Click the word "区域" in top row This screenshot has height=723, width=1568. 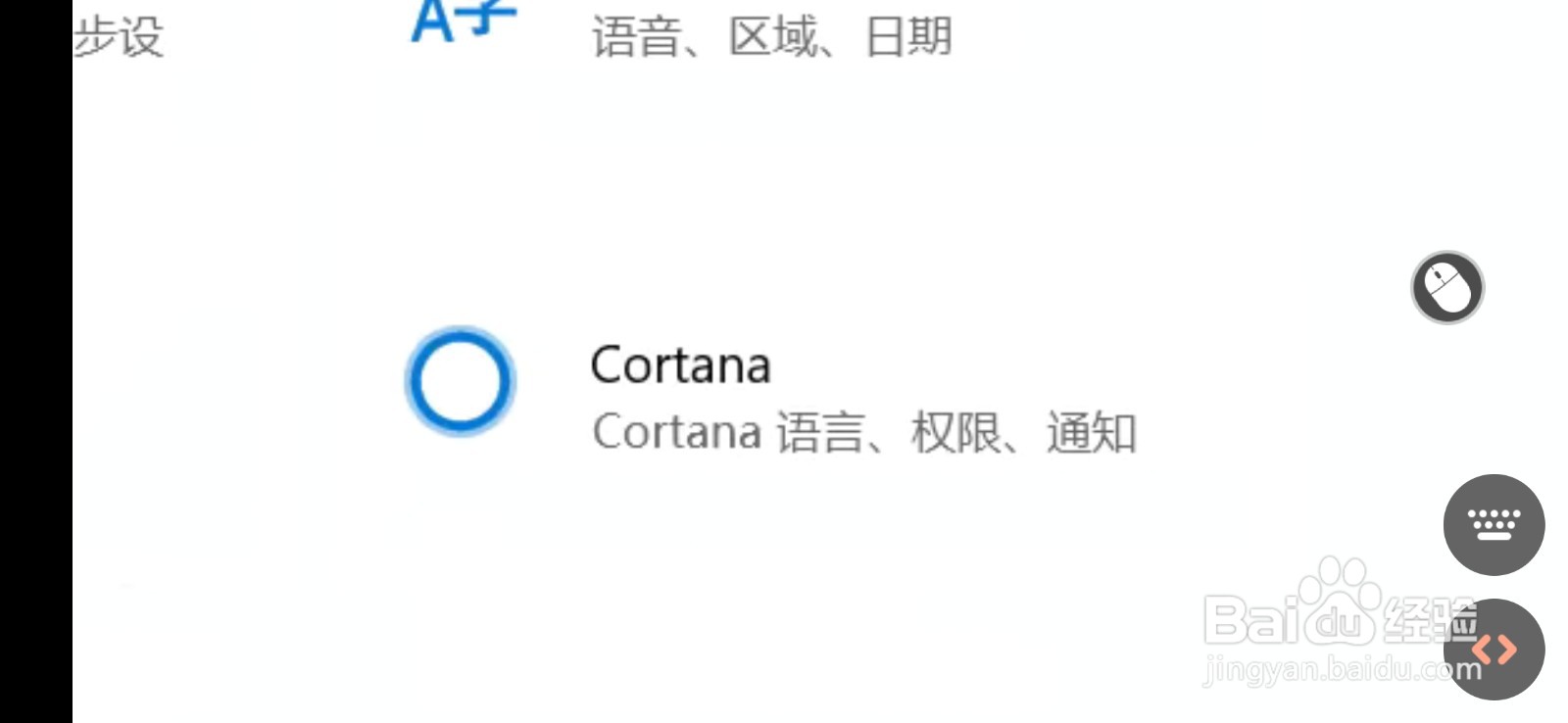point(772,38)
